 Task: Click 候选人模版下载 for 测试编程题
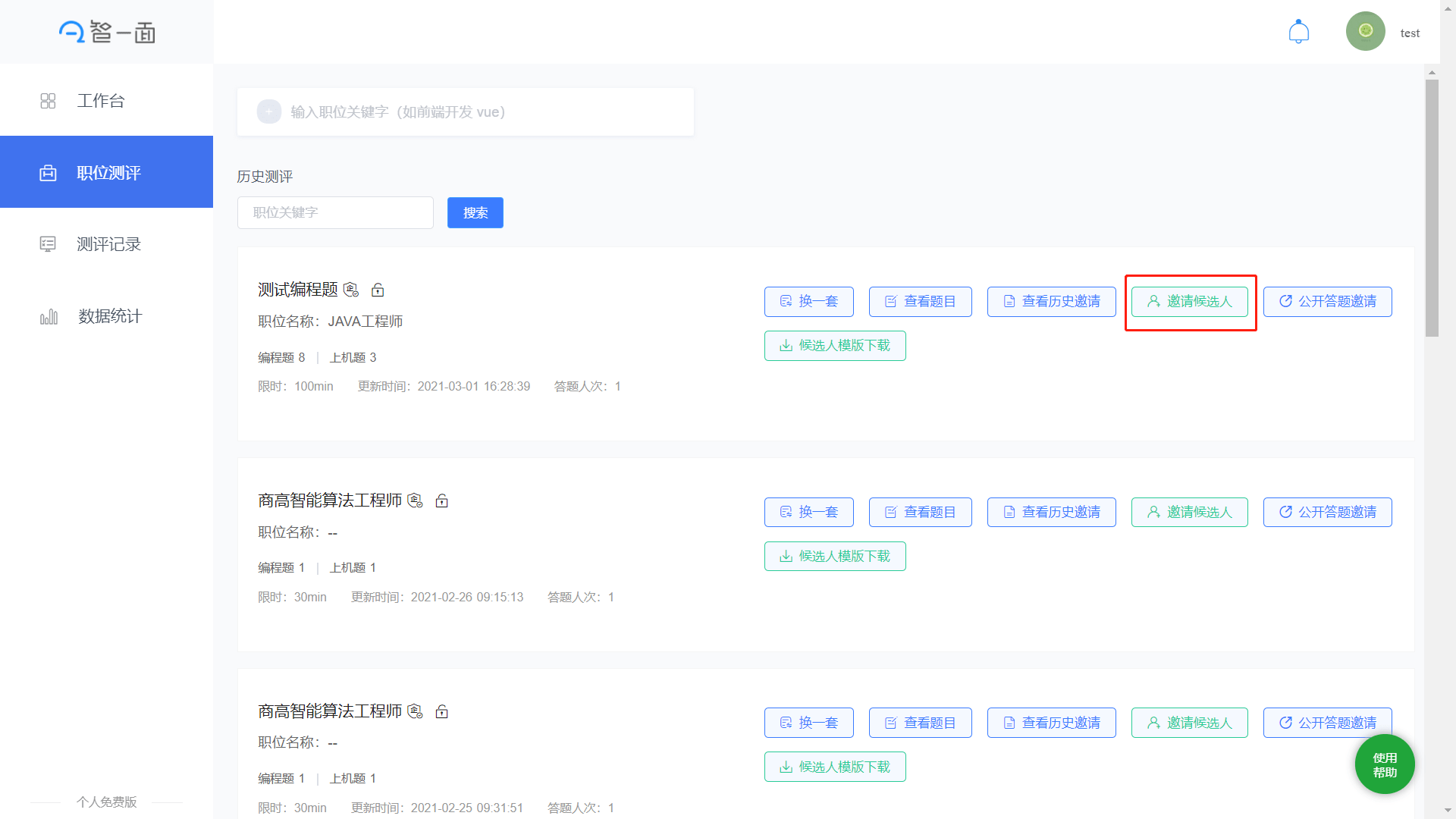(x=835, y=345)
